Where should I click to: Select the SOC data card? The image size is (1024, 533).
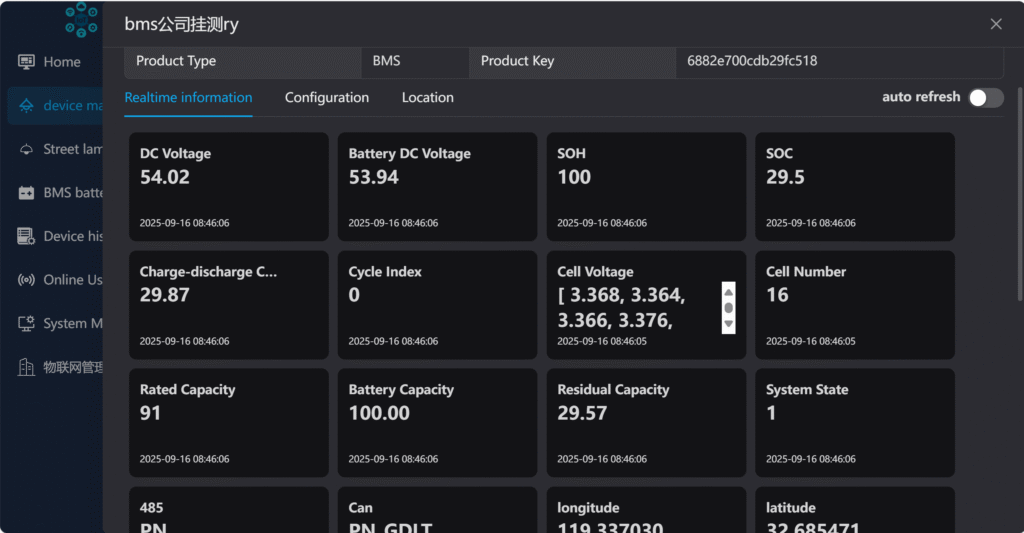pyautogui.click(x=854, y=187)
